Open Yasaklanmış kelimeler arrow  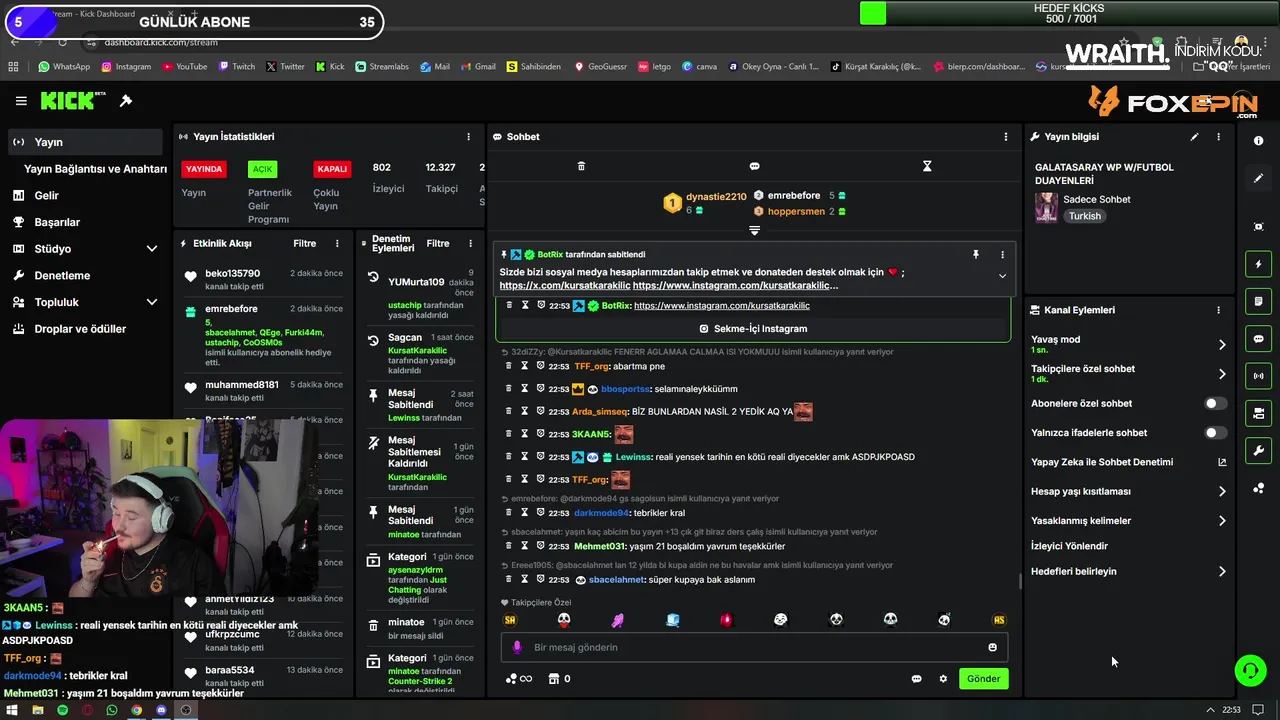pyautogui.click(x=1222, y=521)
